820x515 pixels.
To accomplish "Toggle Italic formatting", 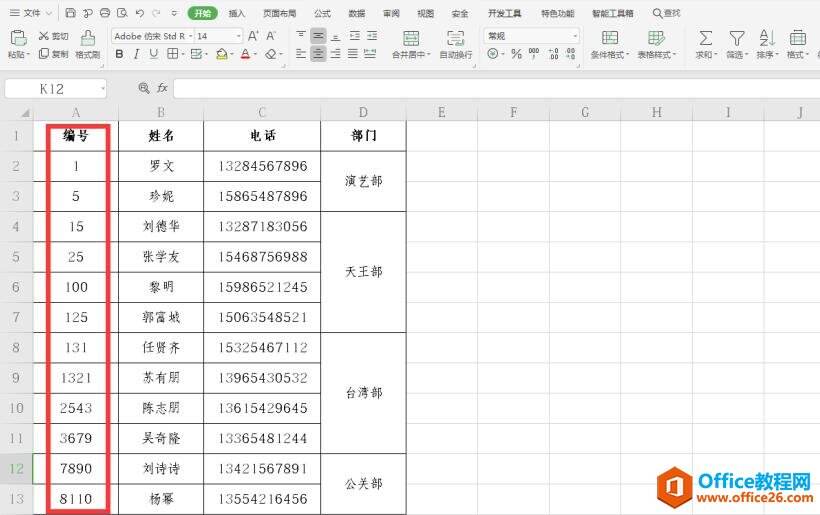I will pos(137,54).
